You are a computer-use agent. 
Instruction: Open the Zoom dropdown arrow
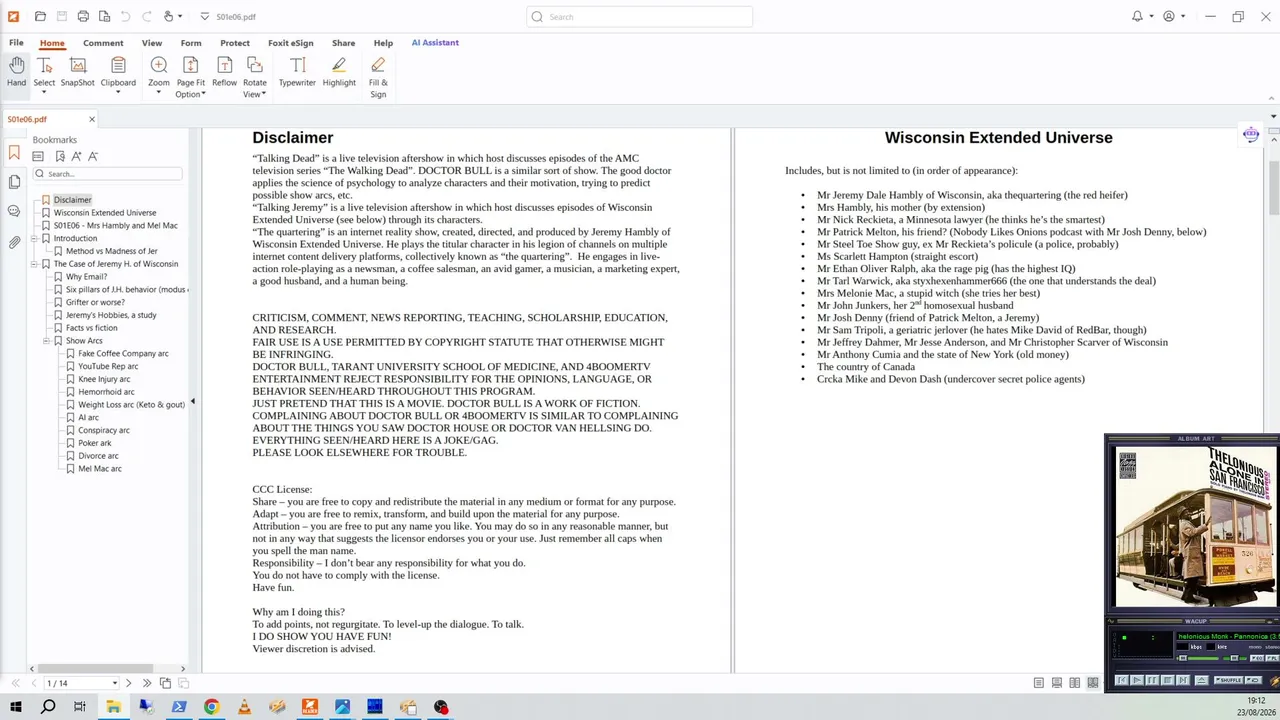click(159, 93)
